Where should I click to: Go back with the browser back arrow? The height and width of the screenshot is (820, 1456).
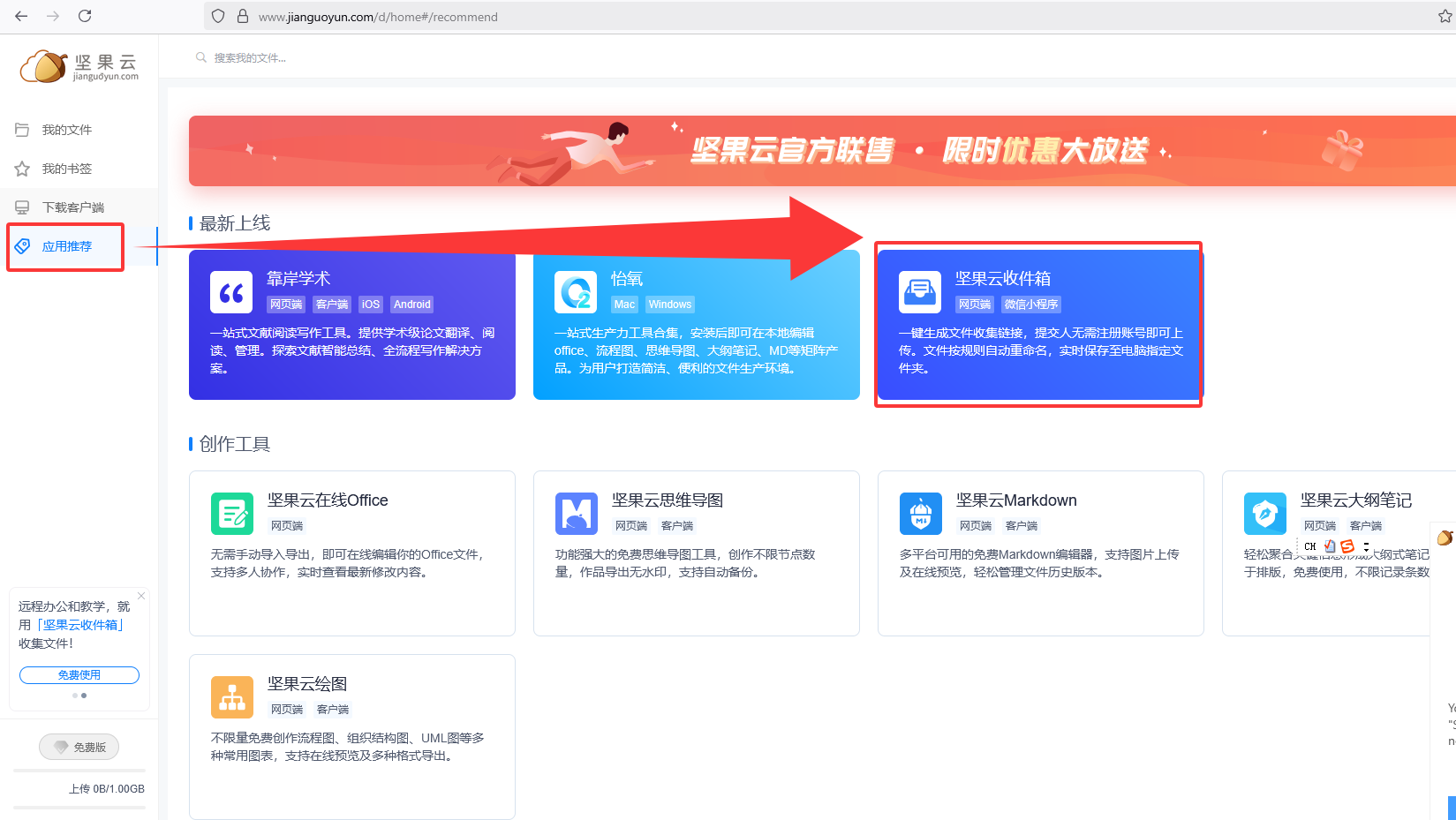(21, 16)
